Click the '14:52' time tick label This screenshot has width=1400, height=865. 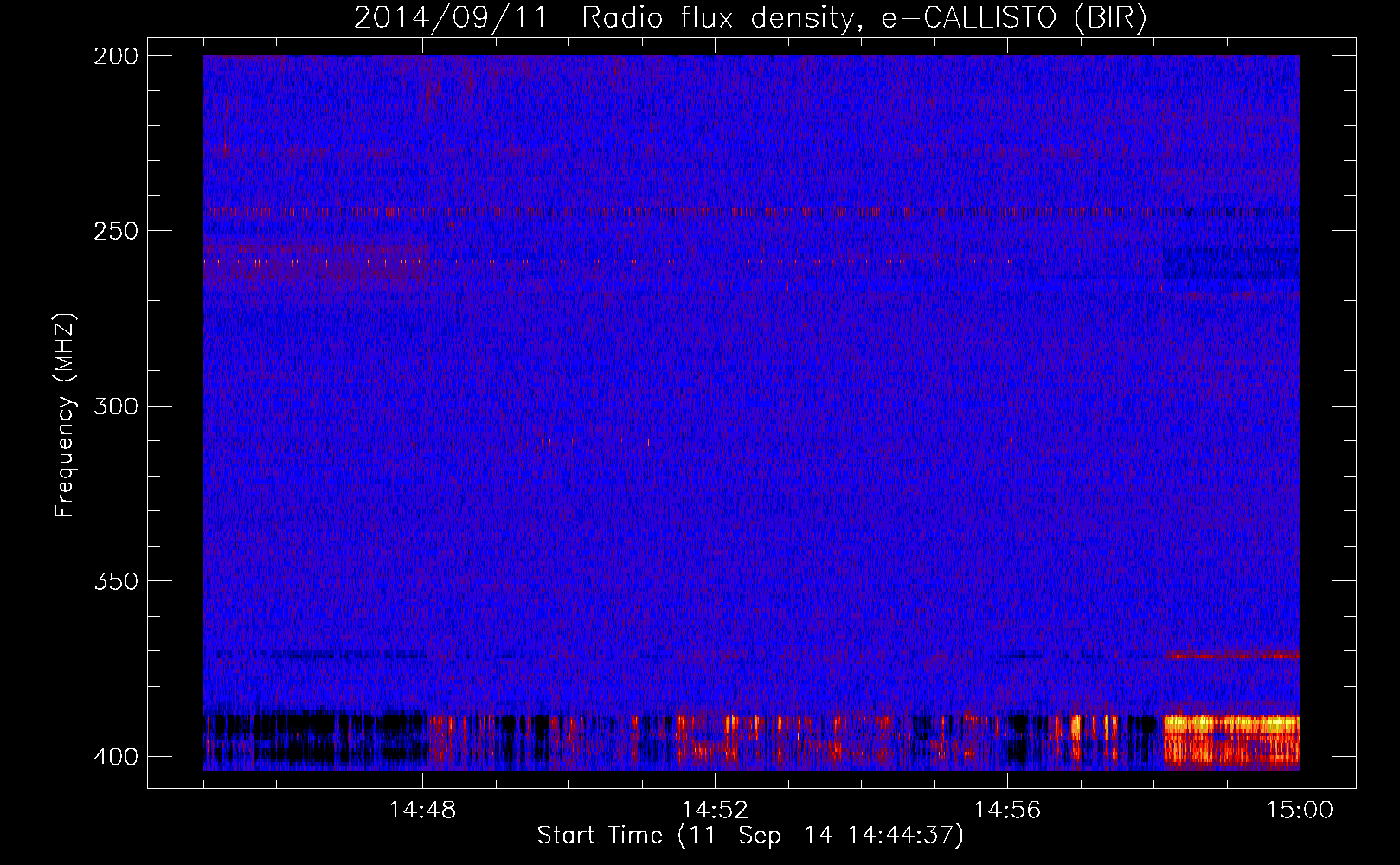715,811
